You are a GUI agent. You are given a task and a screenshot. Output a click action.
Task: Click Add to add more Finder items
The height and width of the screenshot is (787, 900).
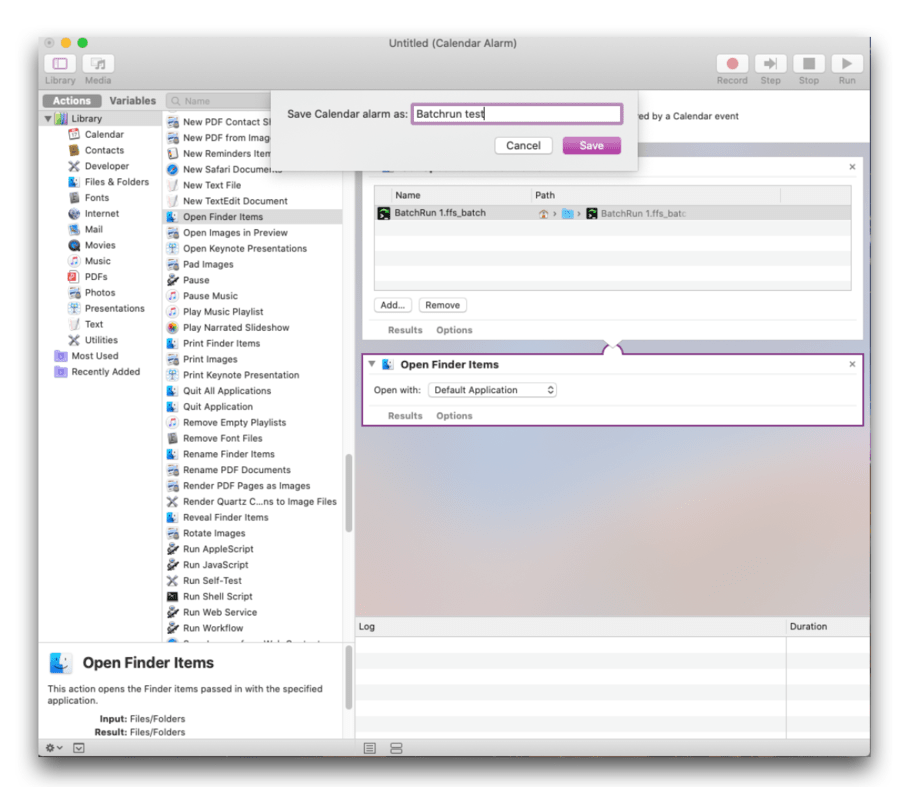[393, 305]
